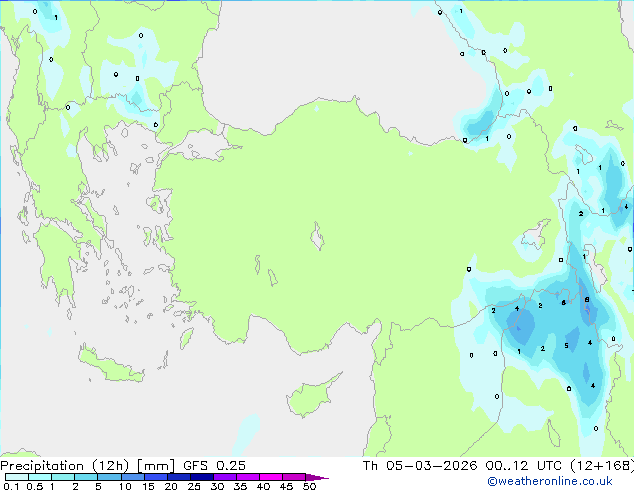Click the 'GFS 0.25' model label

[x=214, y=466]
